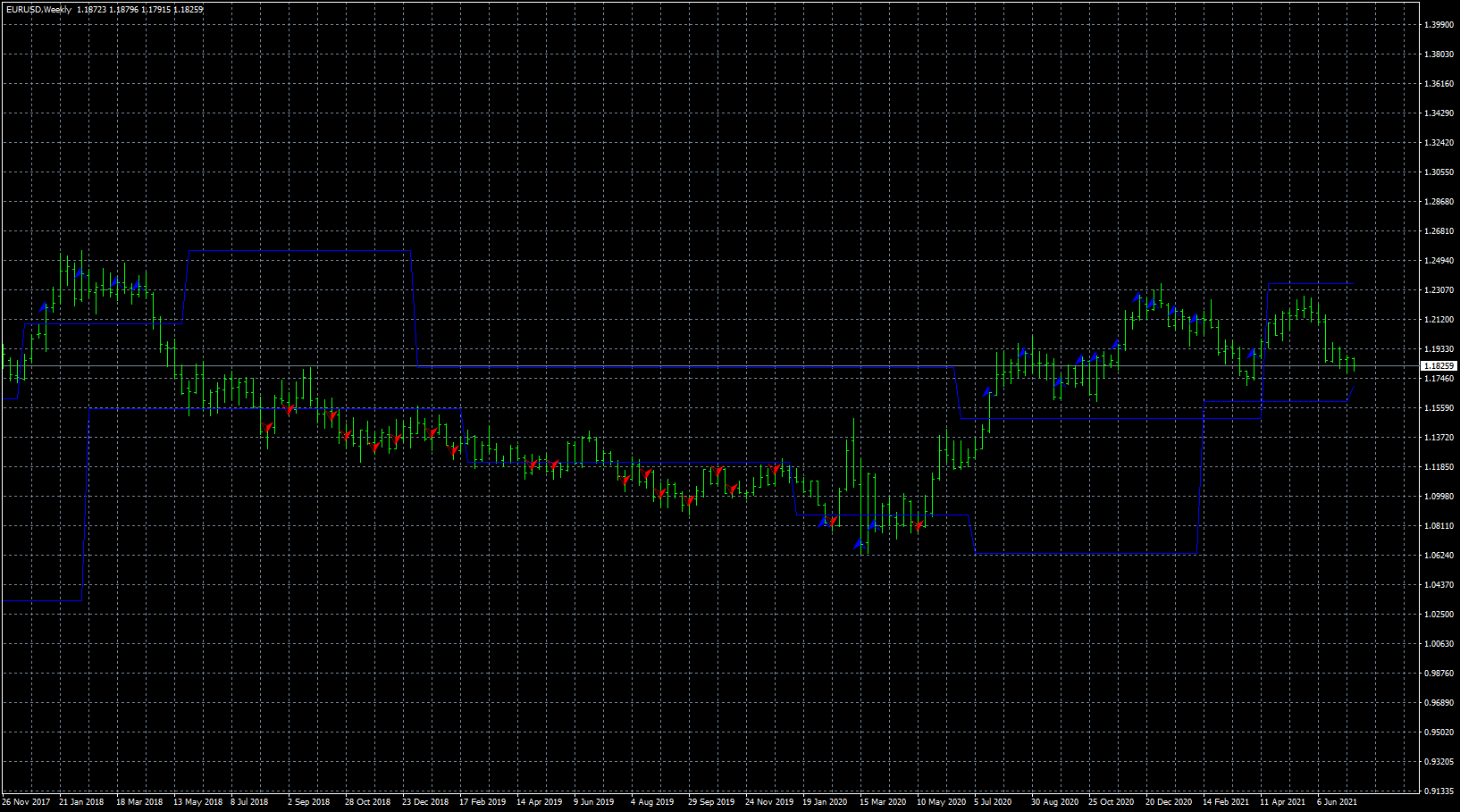Select the 24 Nov 2019 time axis label
This screenshot has width=1460, height=812.
(769, 802)
